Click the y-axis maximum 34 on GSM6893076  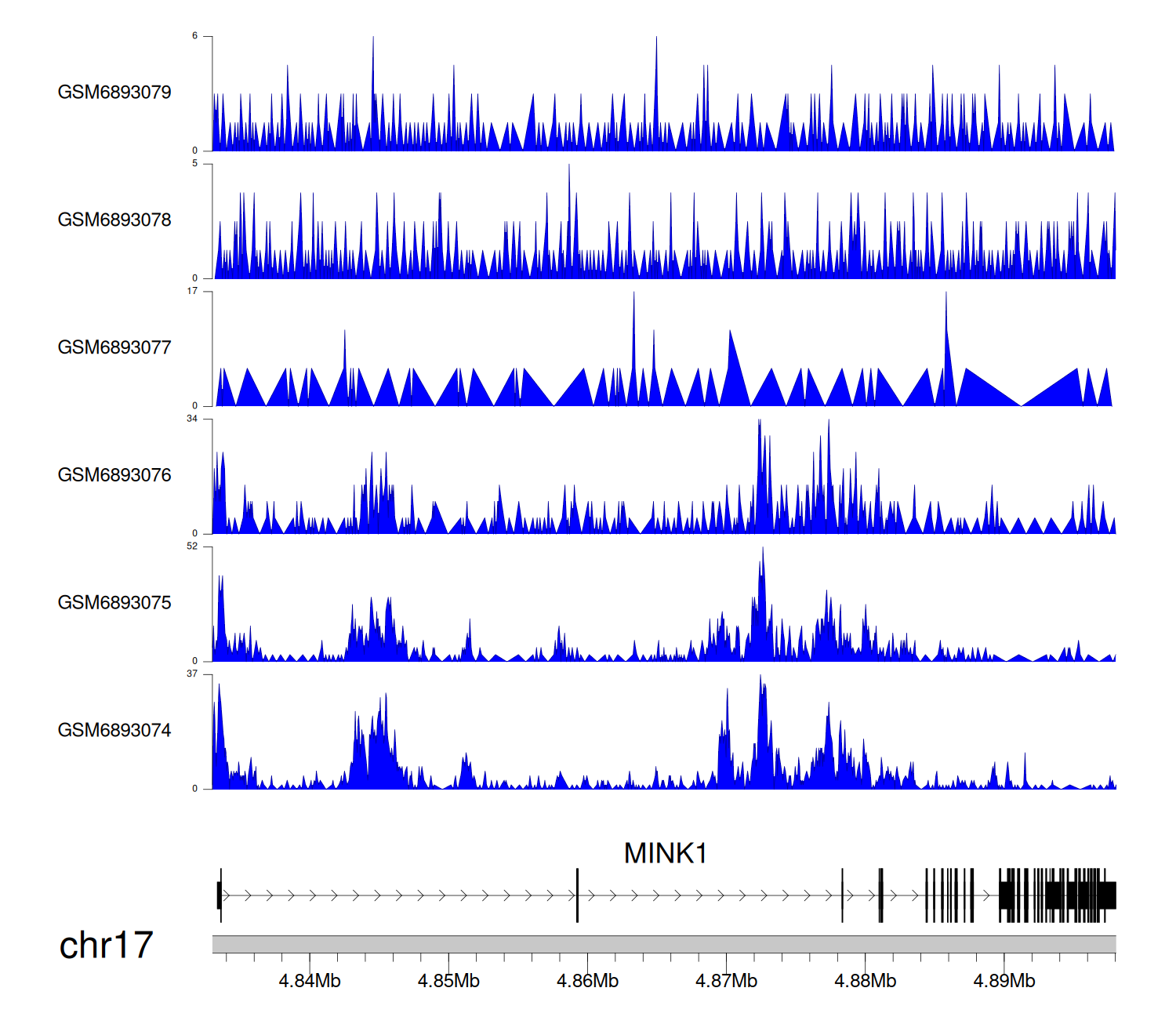pos(192,419)
